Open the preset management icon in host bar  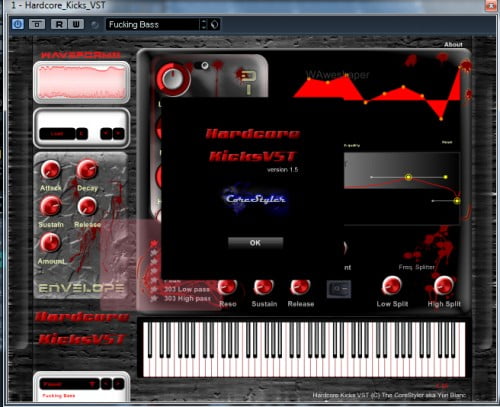(215, 24)
